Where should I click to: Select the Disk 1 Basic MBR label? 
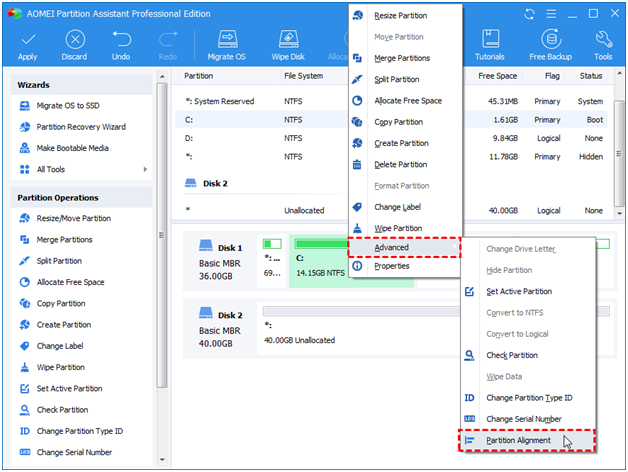tap(220, 262)
